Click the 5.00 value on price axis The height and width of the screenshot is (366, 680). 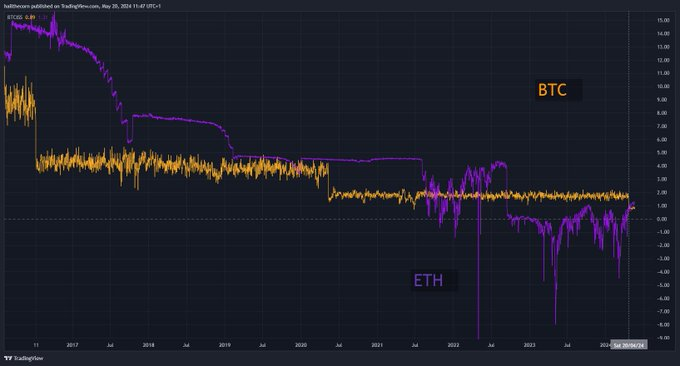click(663, 153)
